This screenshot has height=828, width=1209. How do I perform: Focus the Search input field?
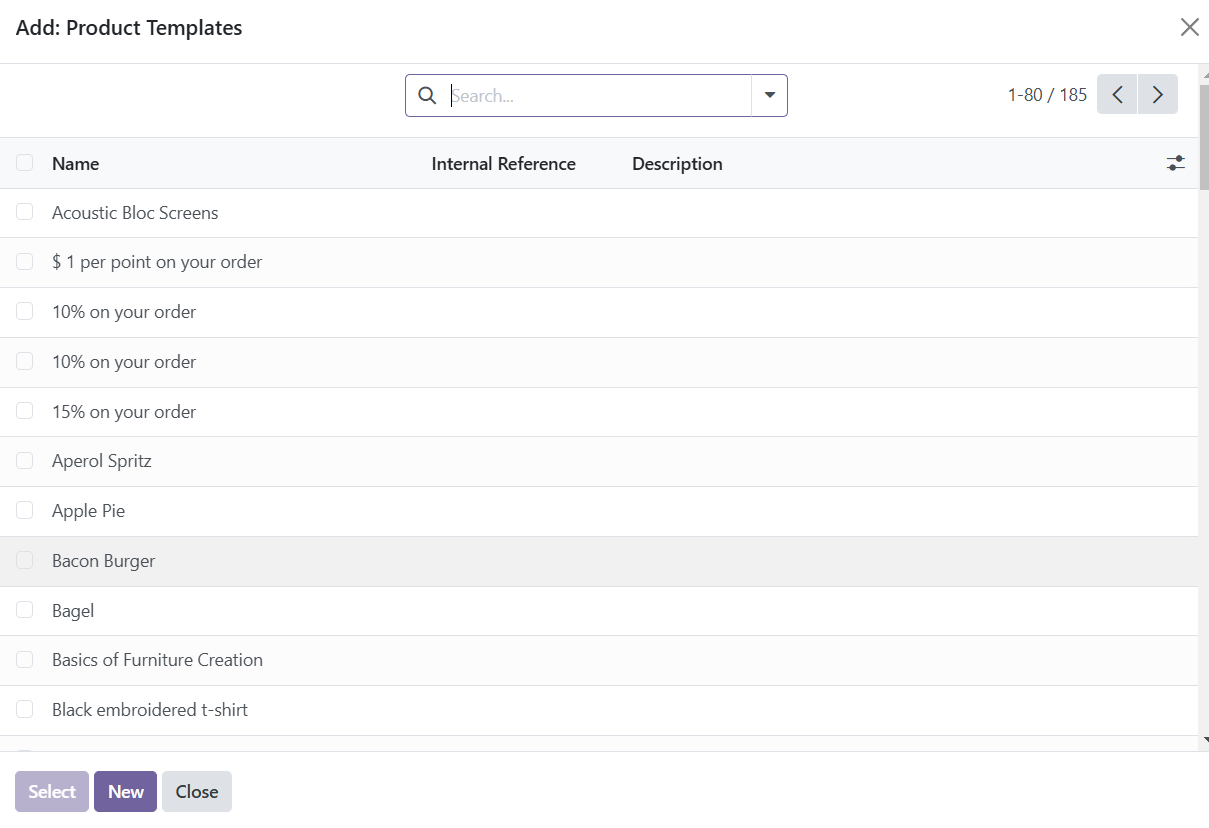click(598, 96)
